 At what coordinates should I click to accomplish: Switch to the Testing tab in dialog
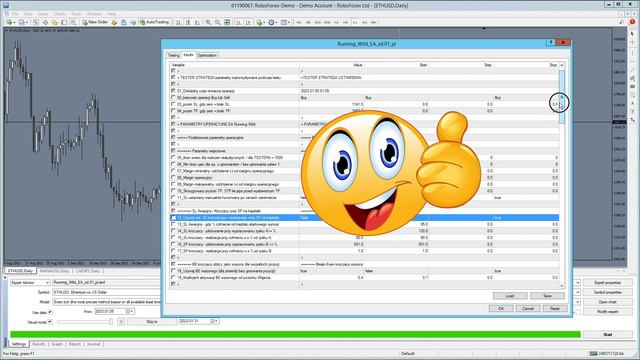tap(173, 55)
